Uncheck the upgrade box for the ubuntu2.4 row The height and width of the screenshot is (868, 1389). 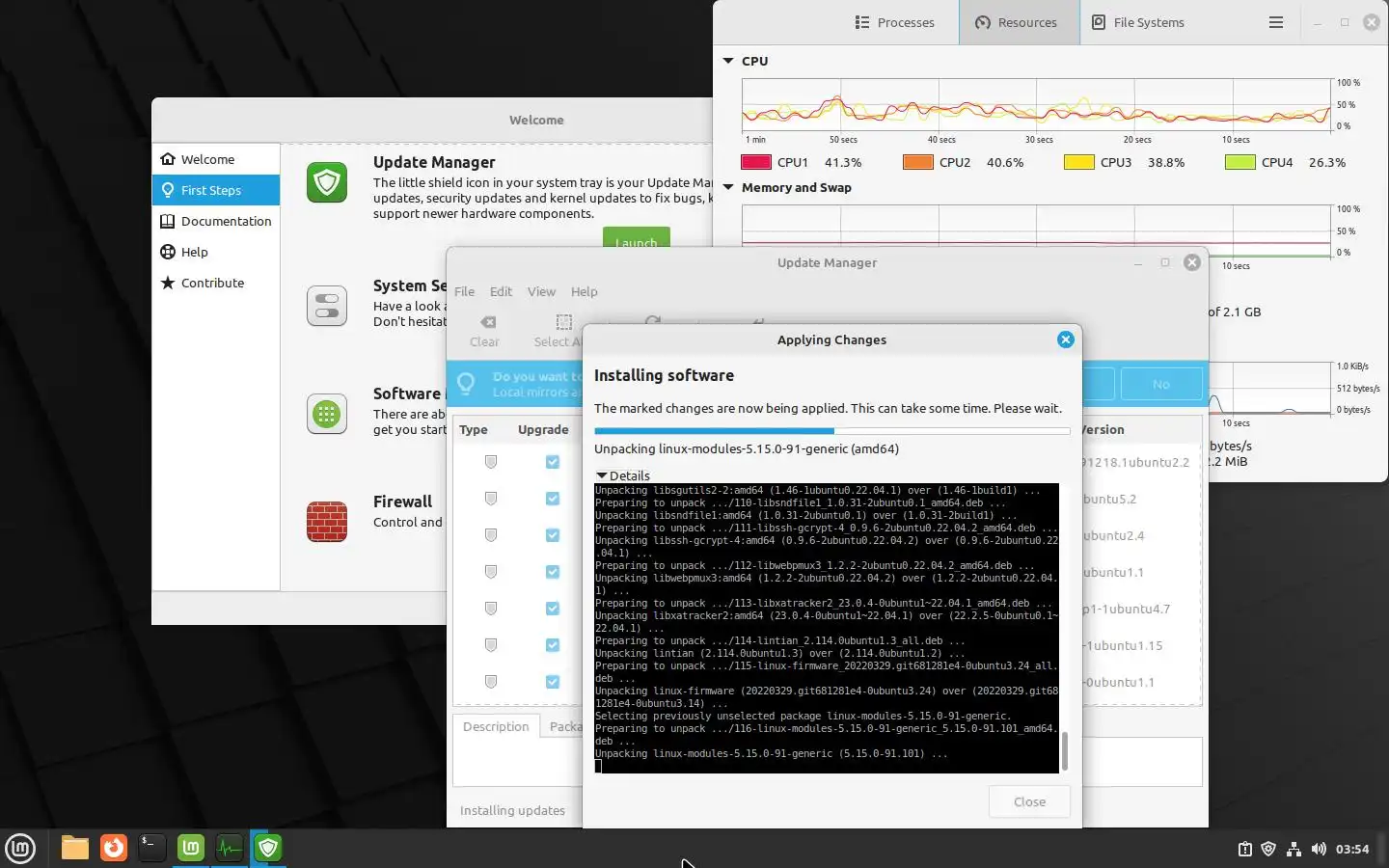click(553, 535)
